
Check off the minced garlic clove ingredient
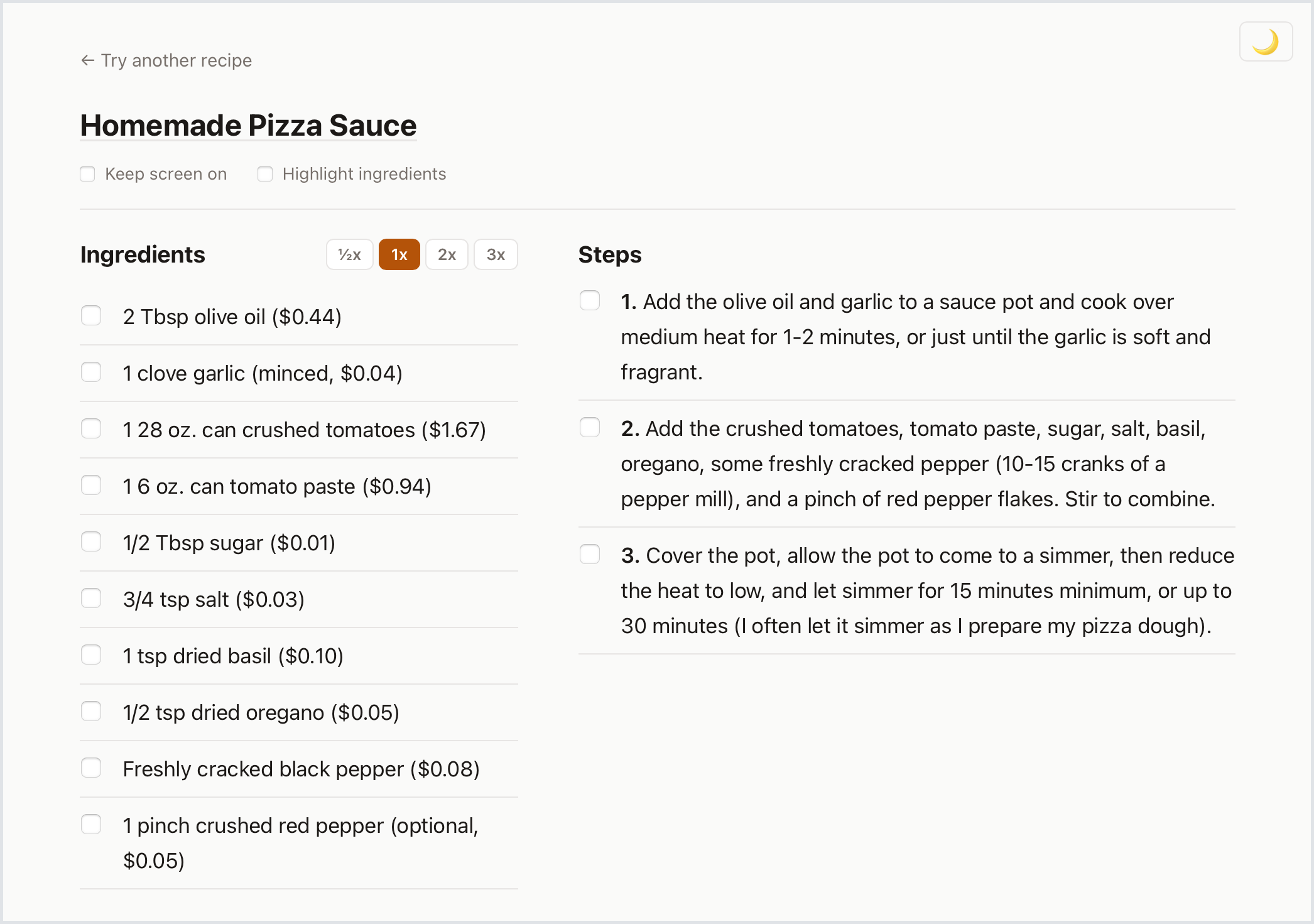click(x=92, y=372)
